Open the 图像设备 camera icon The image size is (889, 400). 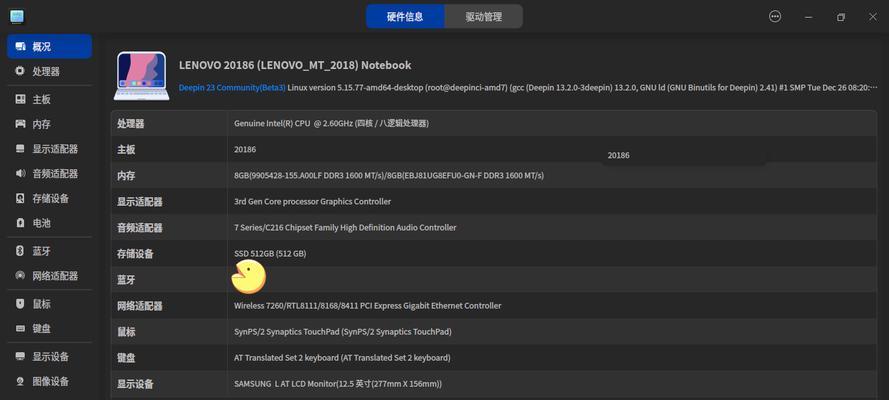[x=20, y=381]
